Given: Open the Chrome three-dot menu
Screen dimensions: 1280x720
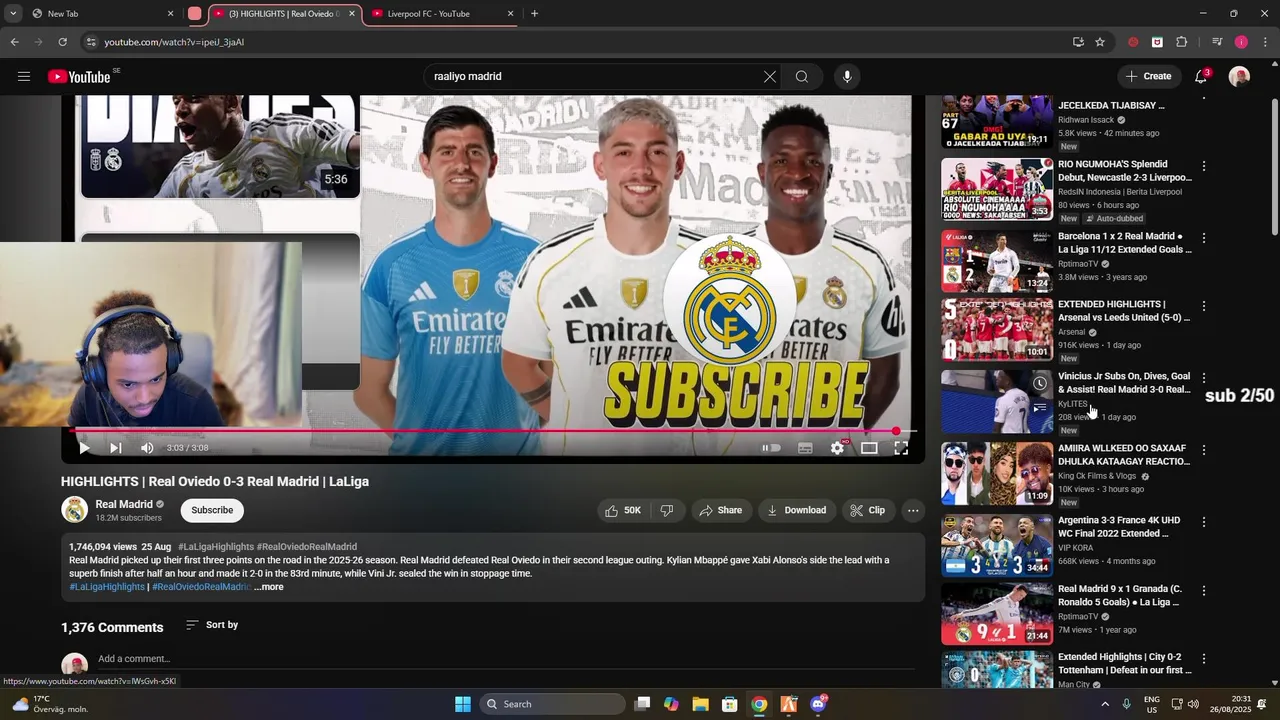Looking at the screenshot, I should (x=1265, y=42).
